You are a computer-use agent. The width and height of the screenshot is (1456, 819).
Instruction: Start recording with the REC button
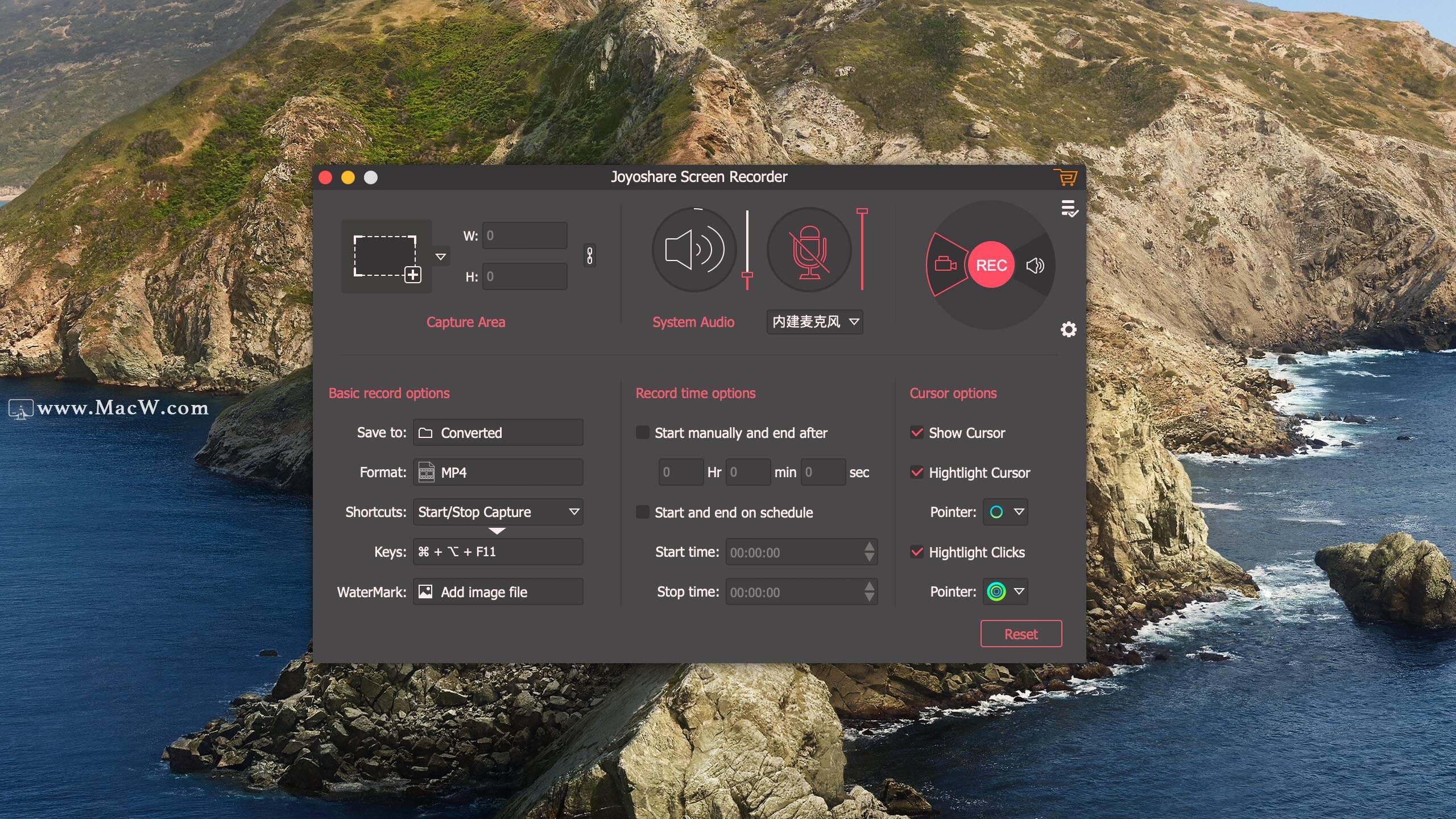pos(991,265)
